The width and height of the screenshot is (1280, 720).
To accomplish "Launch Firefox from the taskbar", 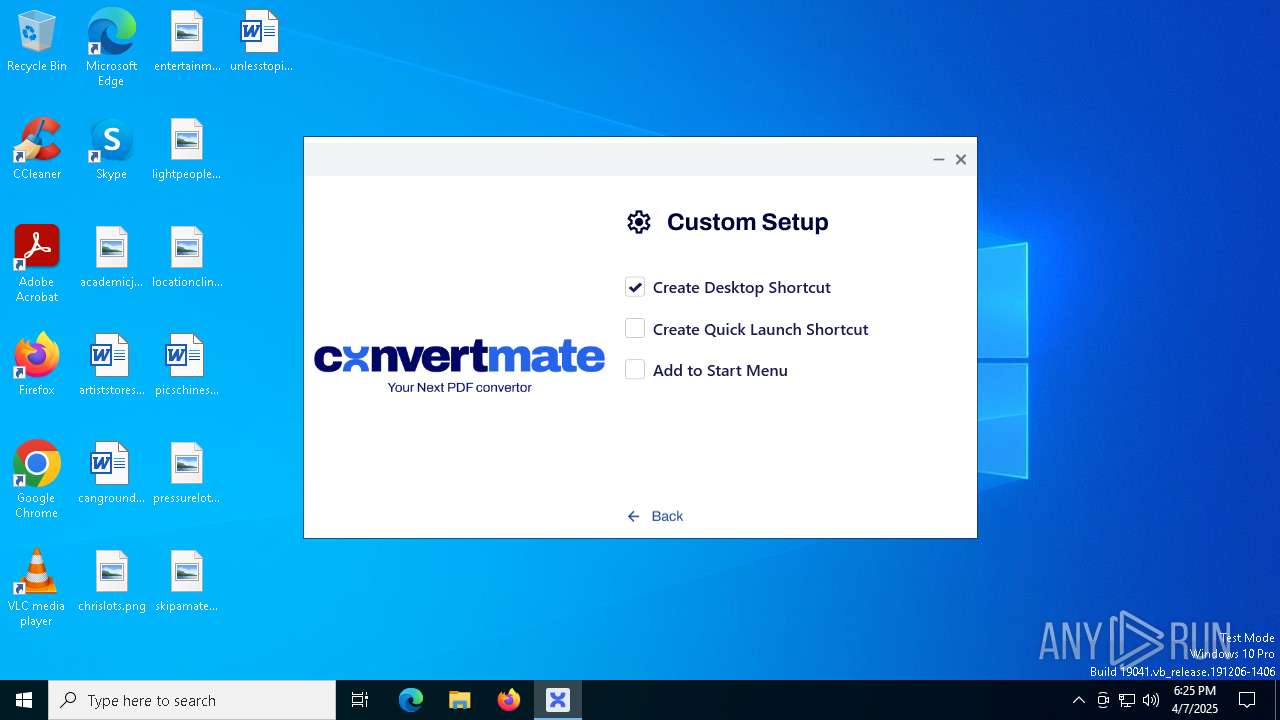I will pos(509,700).
